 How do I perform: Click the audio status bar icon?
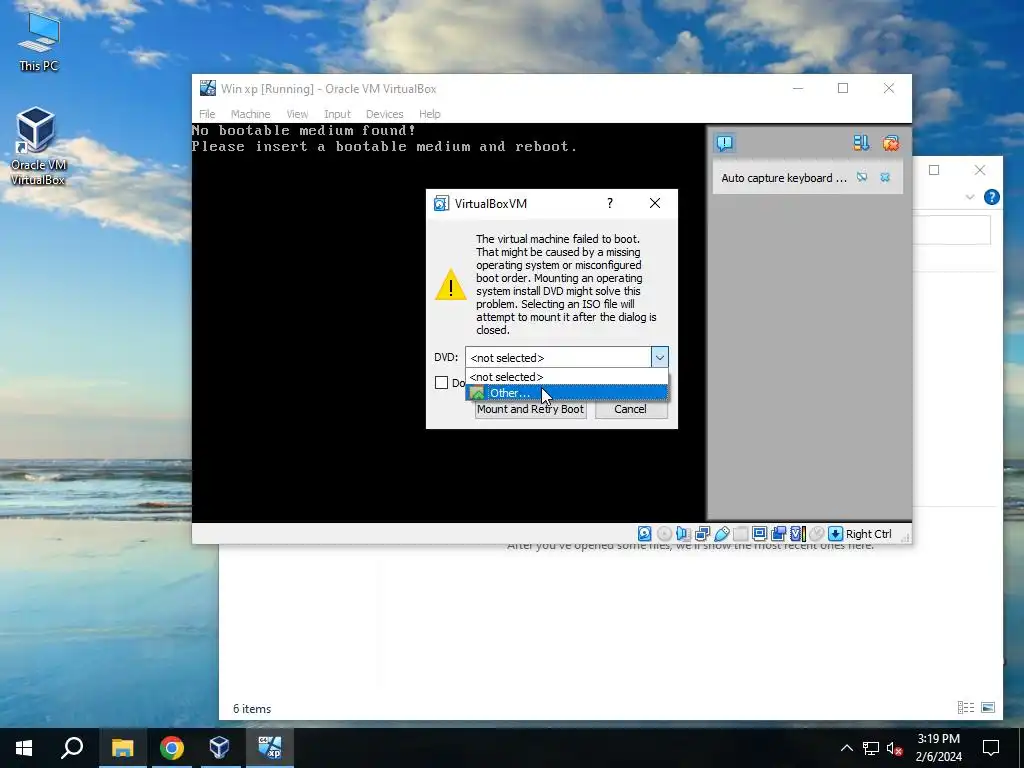click(683, 534)
